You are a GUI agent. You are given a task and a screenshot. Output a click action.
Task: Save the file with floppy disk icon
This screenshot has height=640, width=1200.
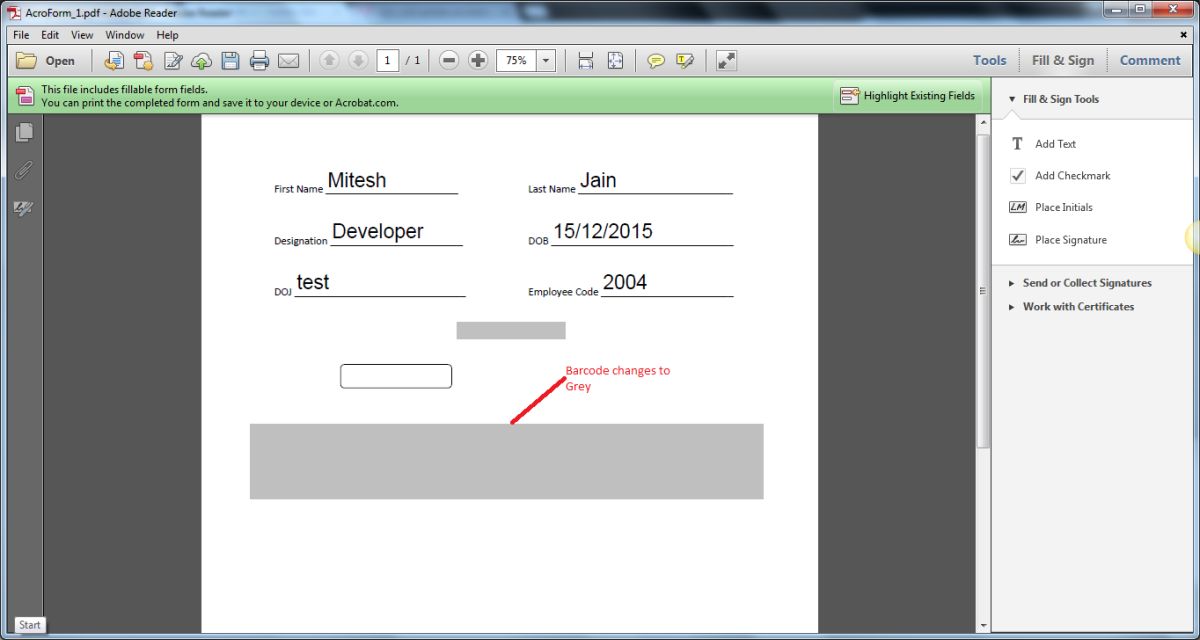pos(230,61)
